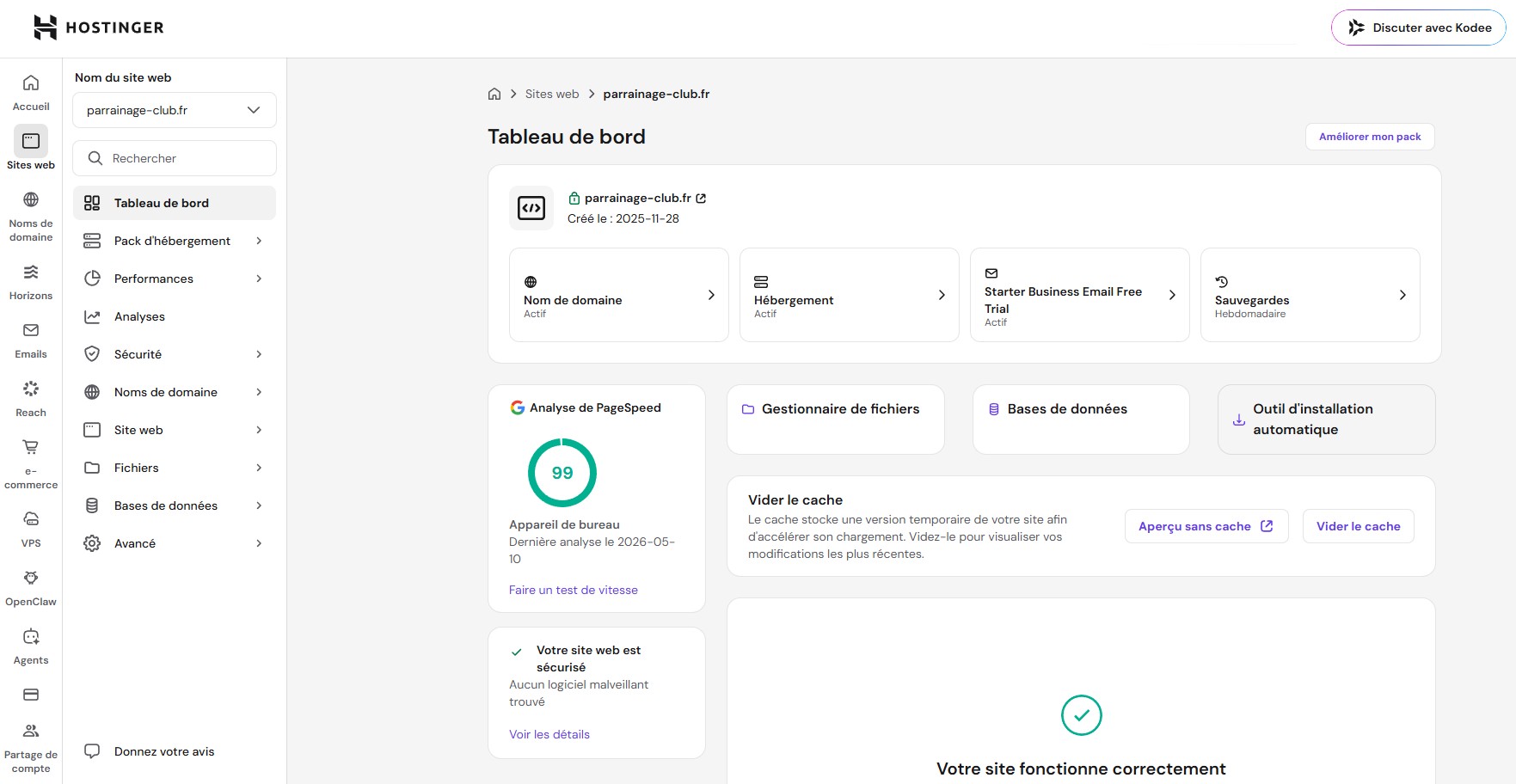Click the website code icon tile

coord(531,208)
